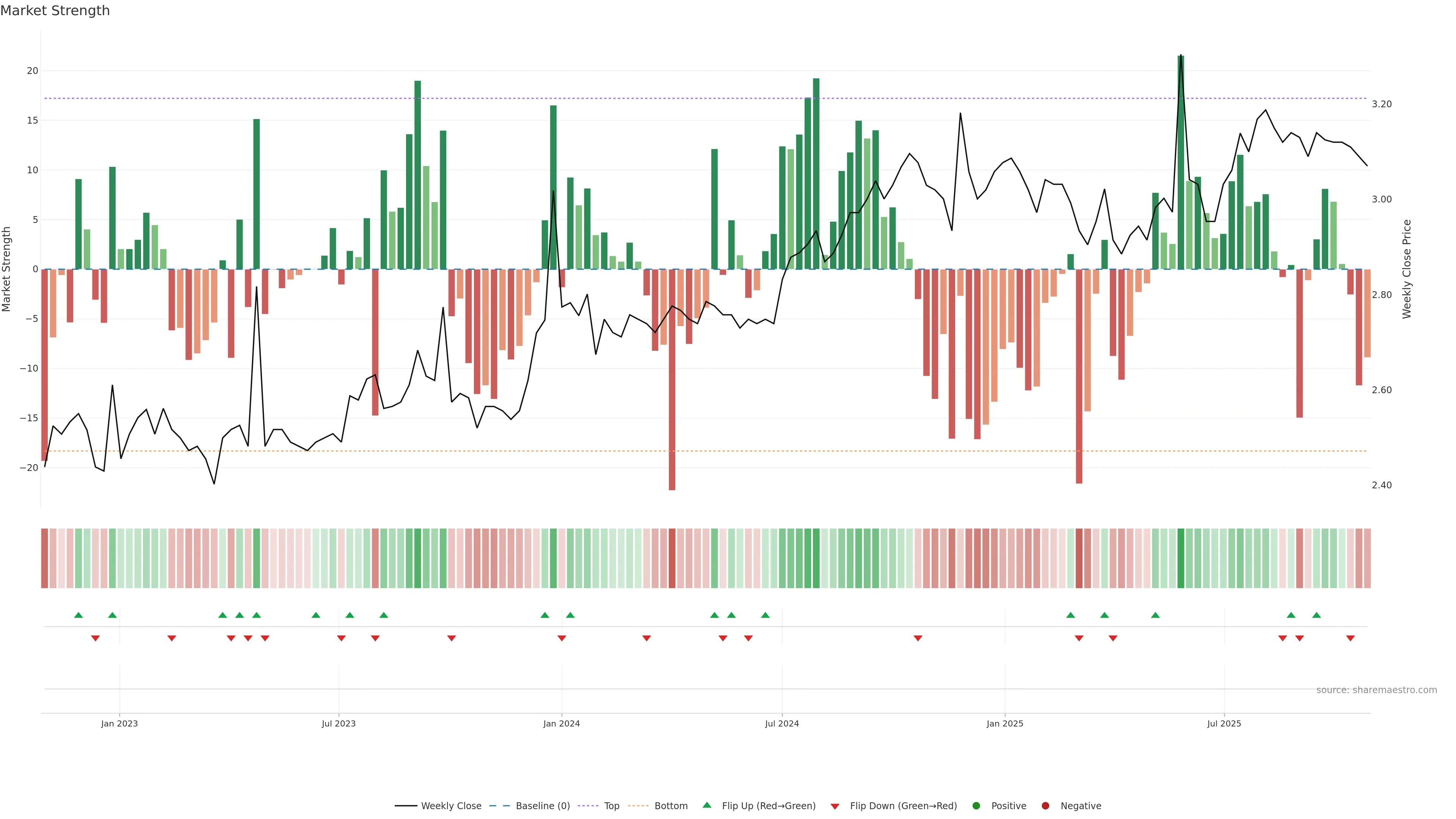The width and height of the screenshot is (1456, 819).
Task: Click the Positive green dot legend icon
Action: [x=976, y=806]
